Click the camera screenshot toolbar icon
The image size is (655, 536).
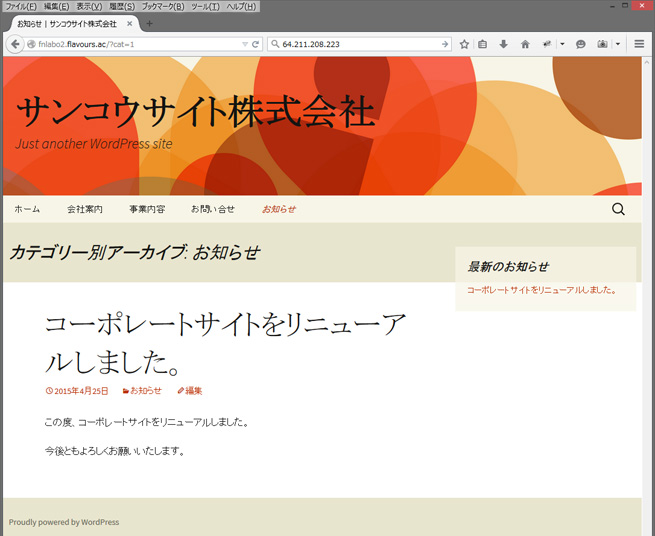(603, 44)
